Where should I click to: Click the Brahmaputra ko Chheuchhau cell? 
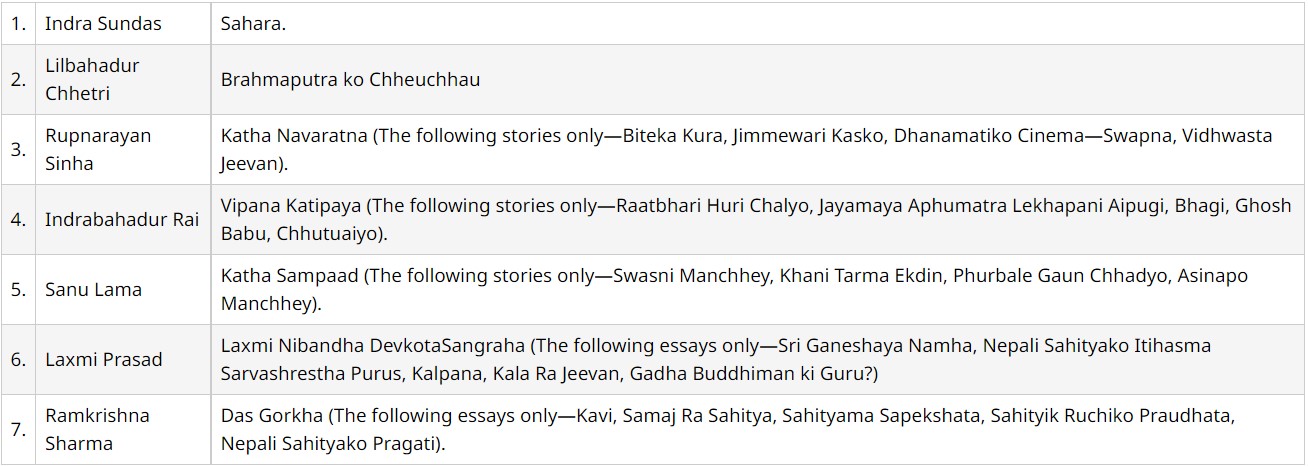coord(350,79)
